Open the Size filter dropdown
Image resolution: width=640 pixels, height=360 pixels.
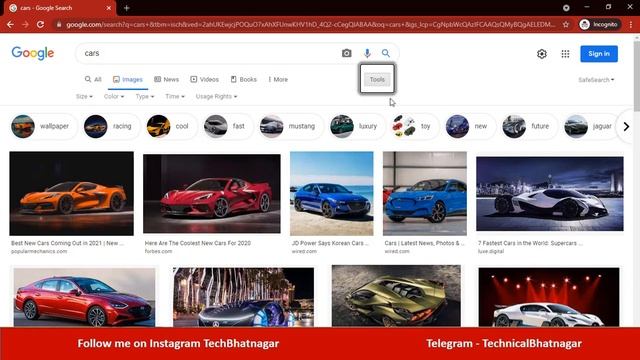[x=84, y=96]
